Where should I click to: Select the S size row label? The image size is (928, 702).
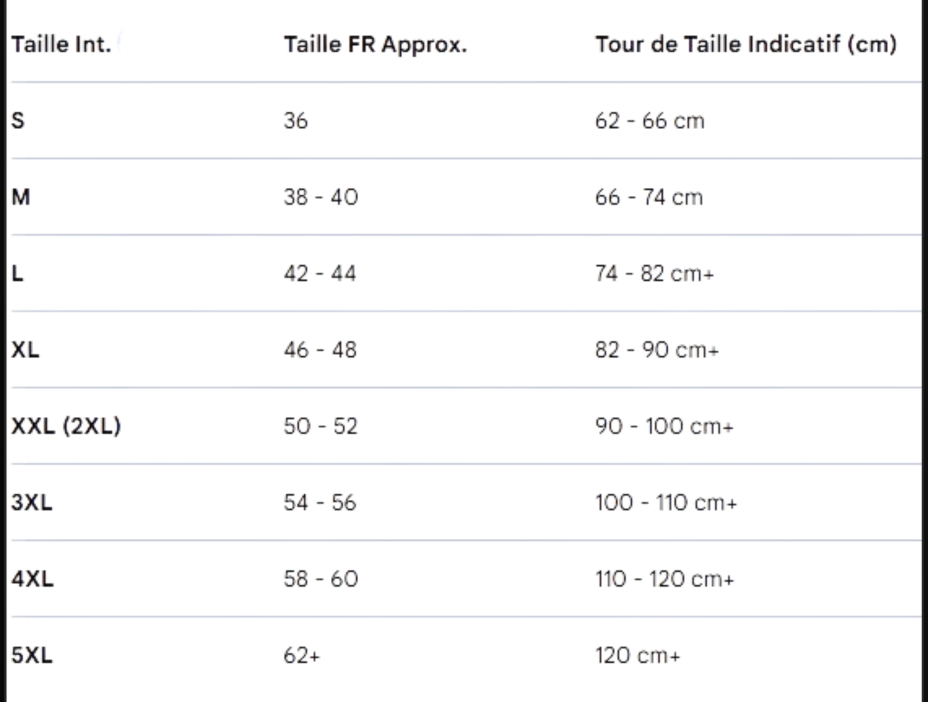click(17, 121)
